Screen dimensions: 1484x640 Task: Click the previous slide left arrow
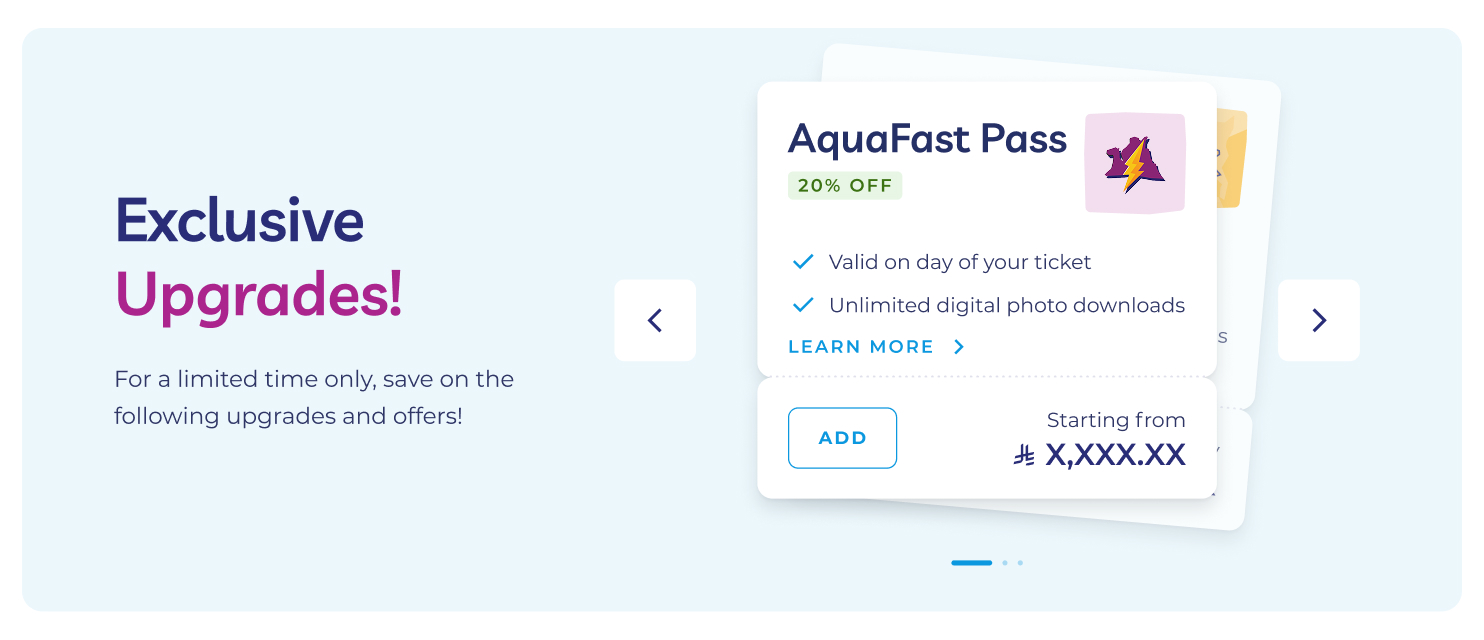pyautogui.click(x=655, y=320)
